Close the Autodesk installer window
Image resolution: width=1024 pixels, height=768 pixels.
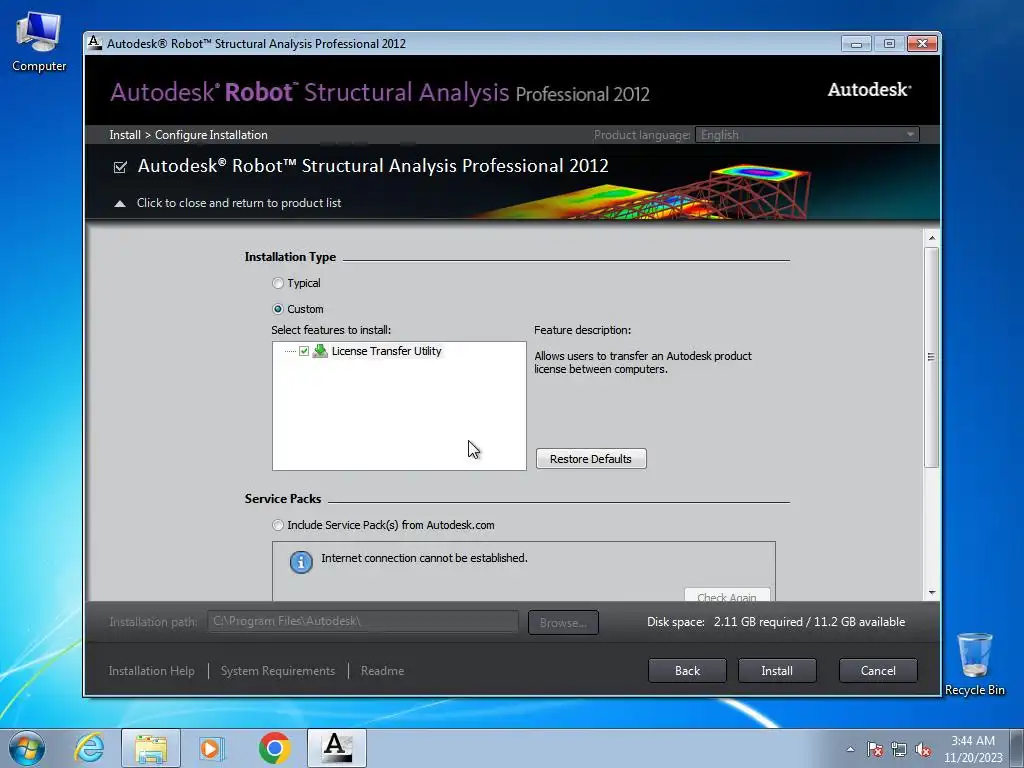[922, 44]
